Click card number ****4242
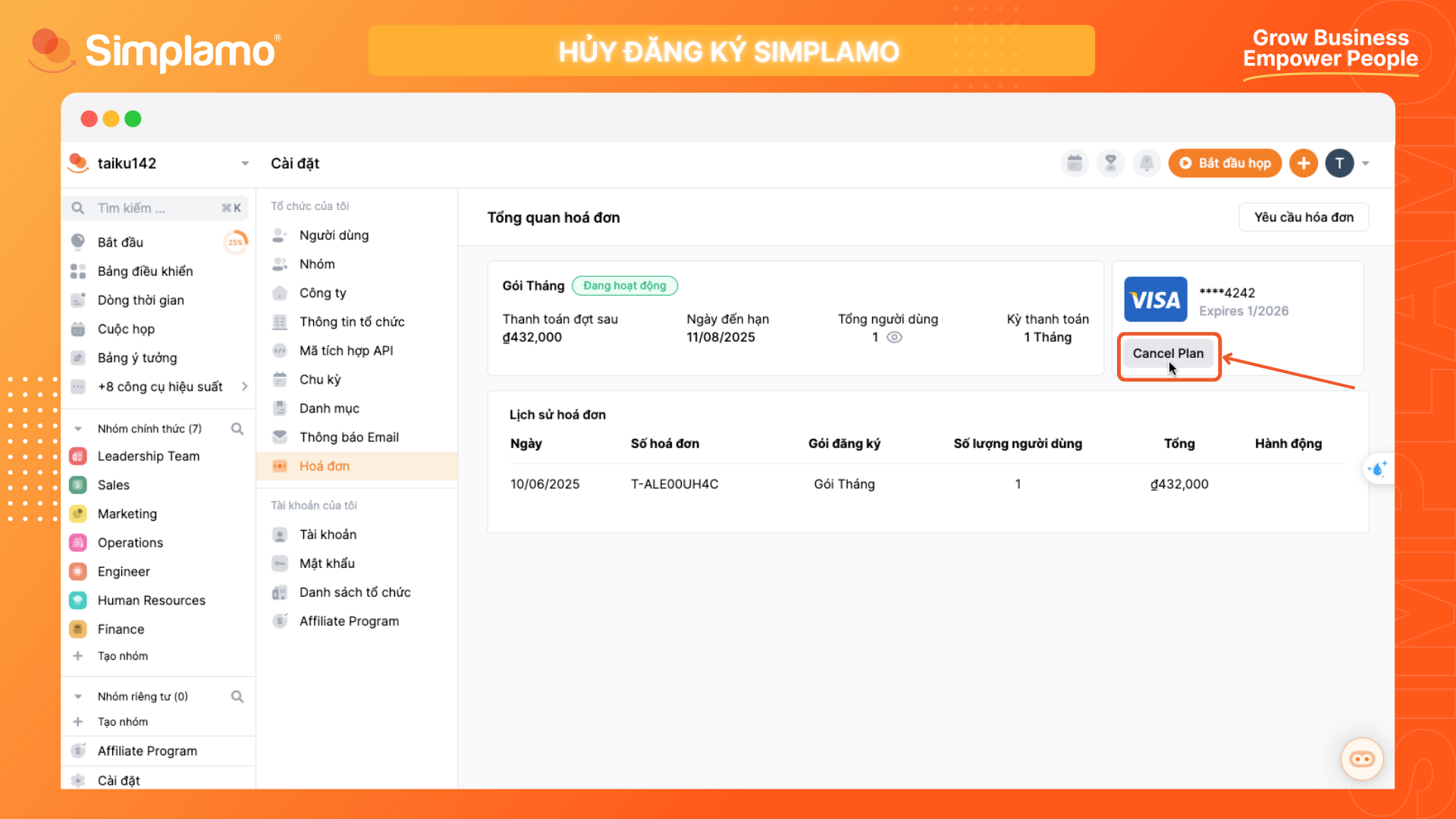1456x819 pixels. [x=1226, y=293]
